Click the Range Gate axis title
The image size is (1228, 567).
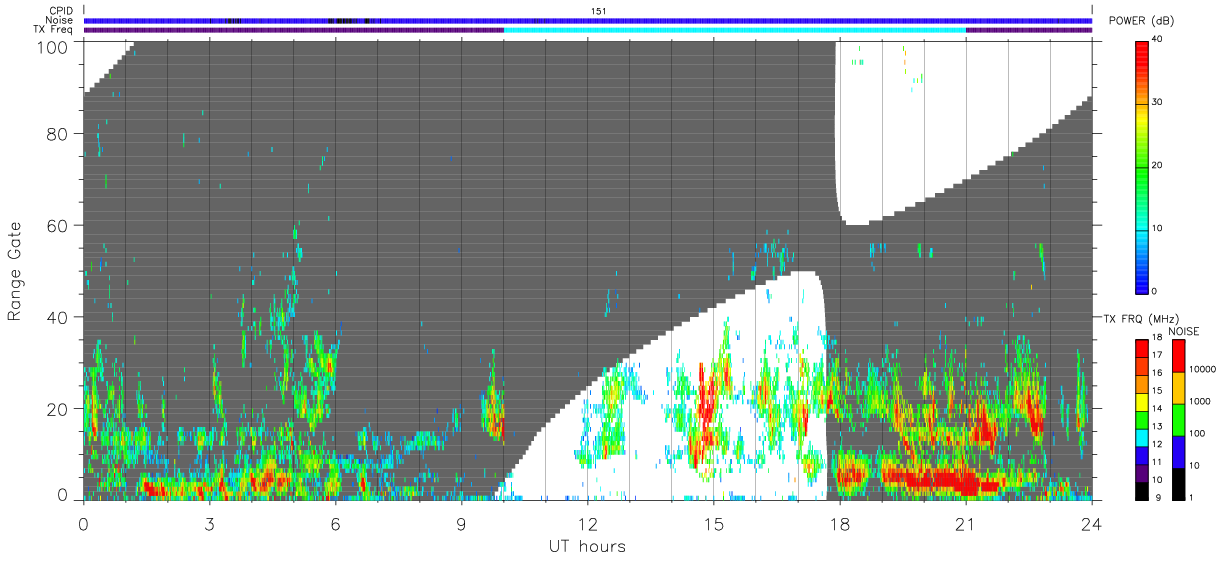15,271
